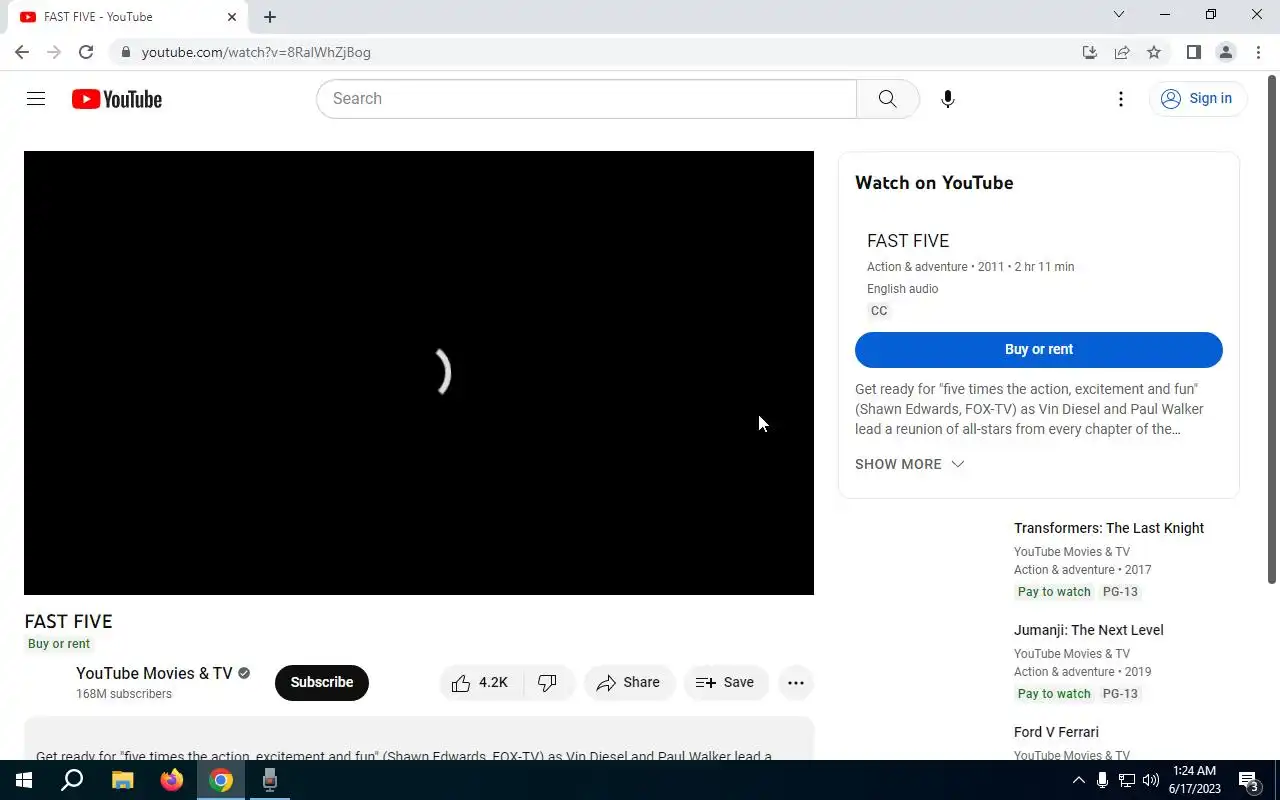Click the green Buy or rent badge
Screen dimensions: 1280x800
(59, 644)
